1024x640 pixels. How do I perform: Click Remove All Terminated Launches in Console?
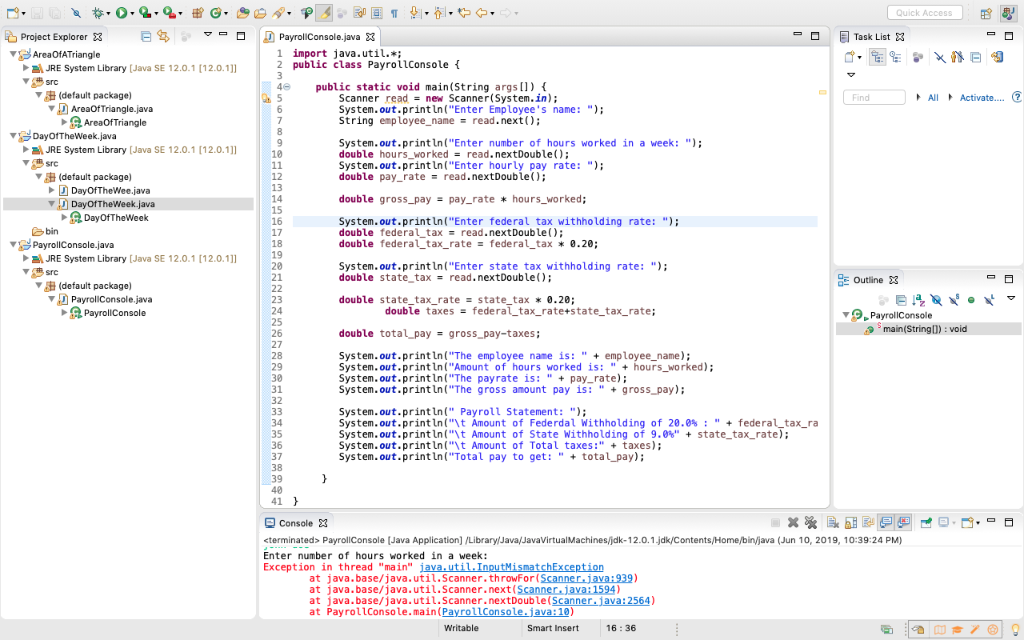[811, 523]
